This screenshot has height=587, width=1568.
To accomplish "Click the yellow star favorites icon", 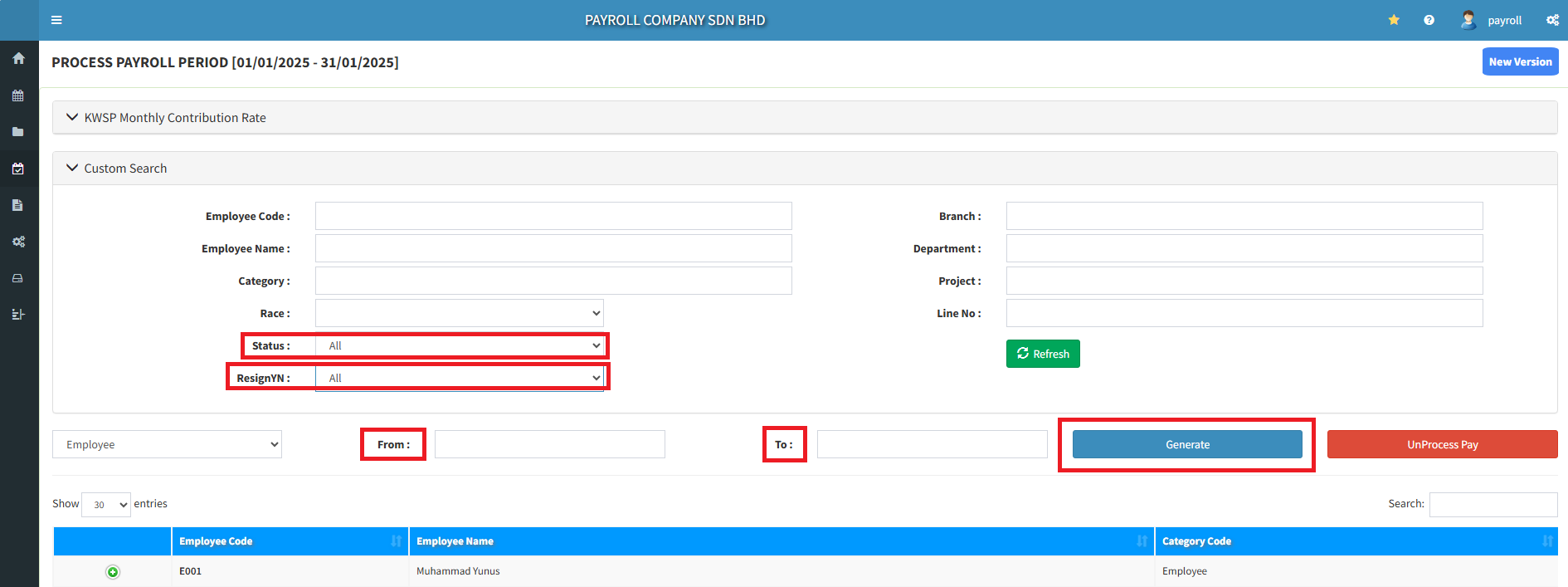I will [1394, 20].
